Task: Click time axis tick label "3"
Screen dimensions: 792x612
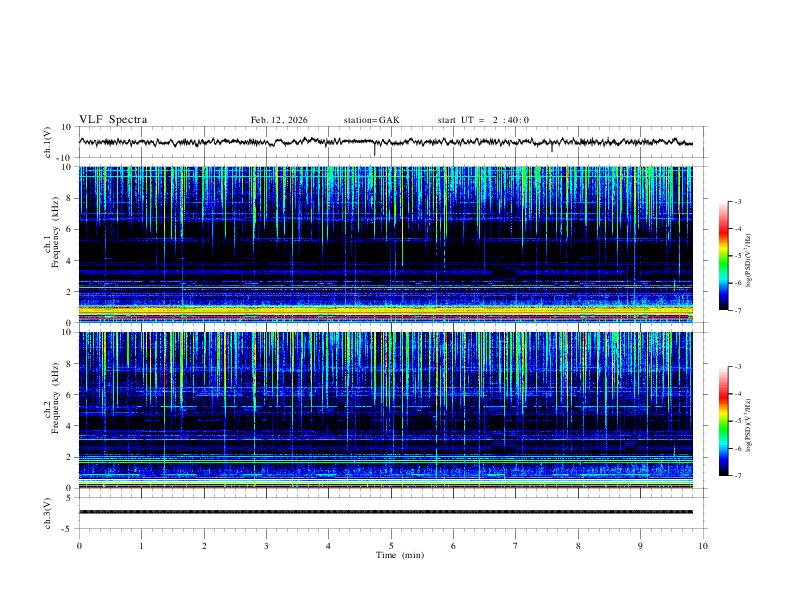Action: 266,546
